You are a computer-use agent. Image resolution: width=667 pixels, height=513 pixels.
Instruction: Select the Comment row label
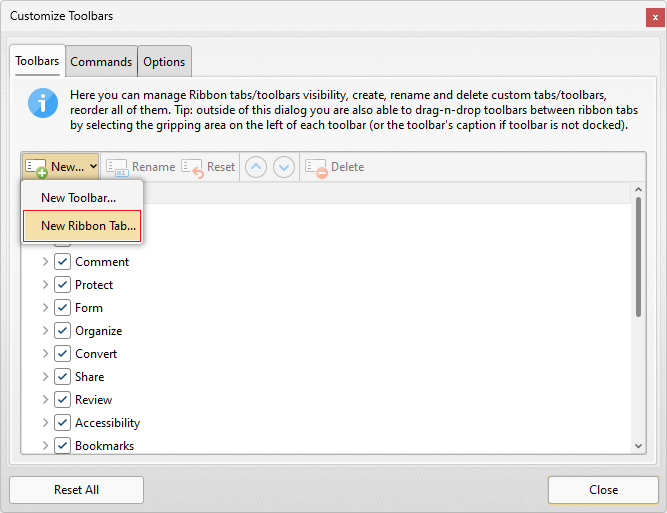(102, 262)
